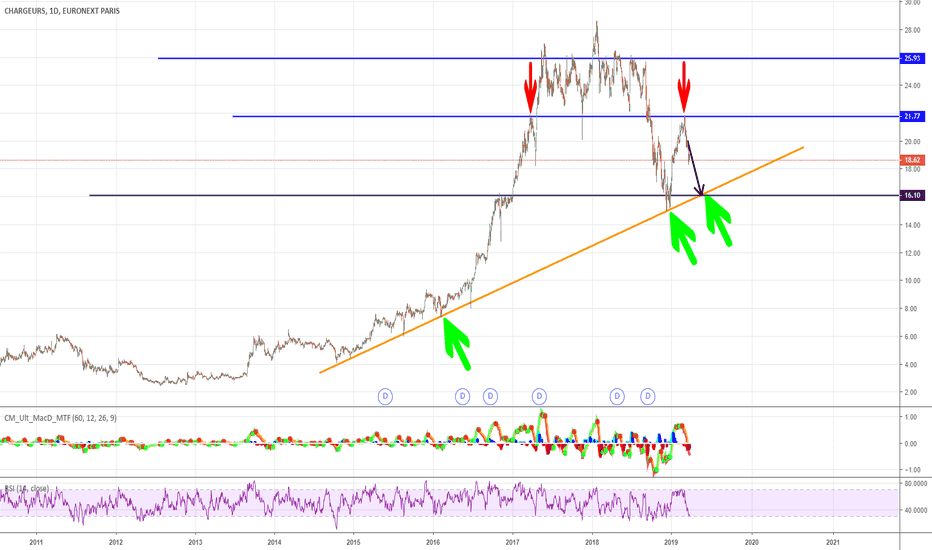932x550 pixels.
Task: Click the 12.00 price axis value
Action: [912, 253]
